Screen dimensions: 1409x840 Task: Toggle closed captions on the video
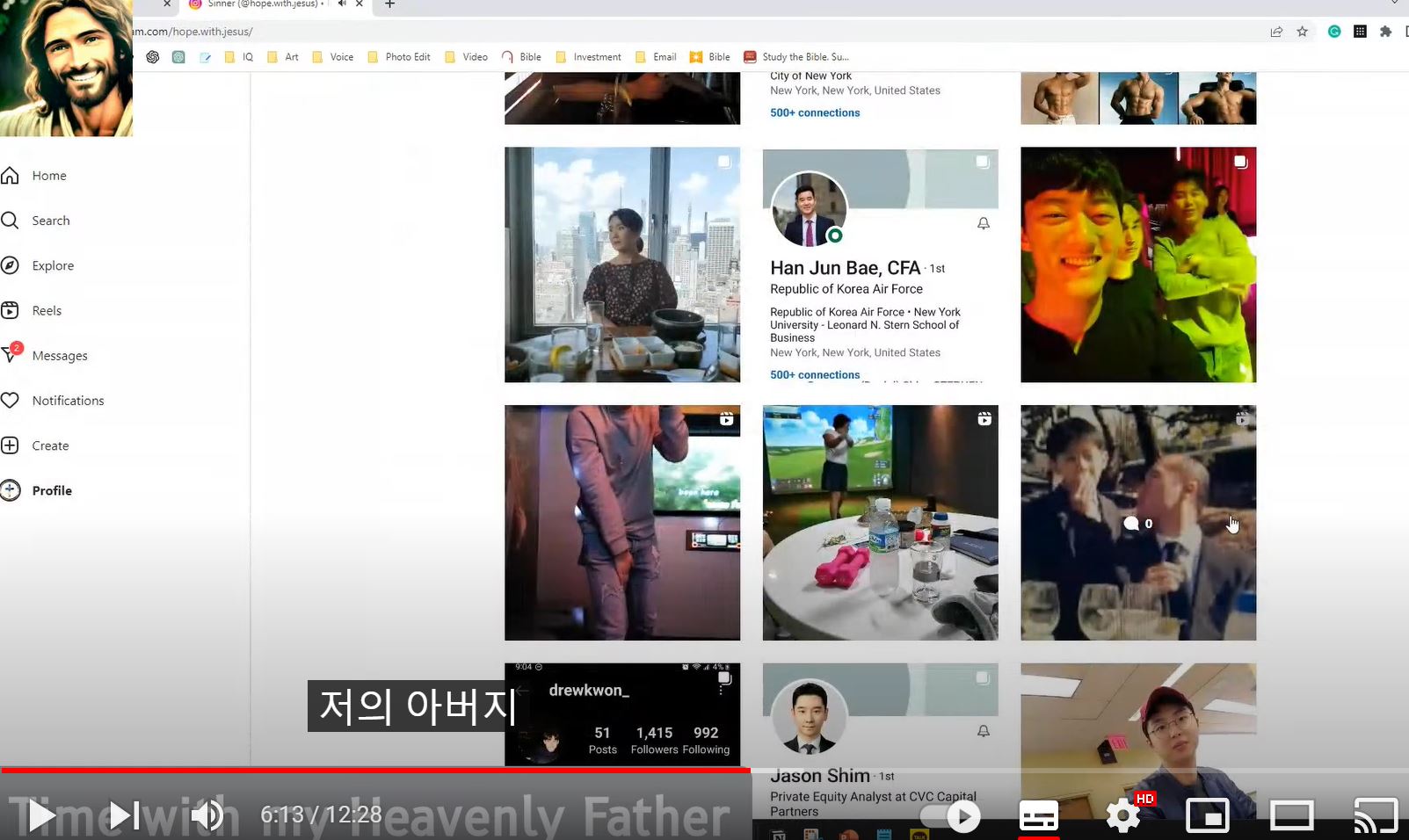click(1038, 815)
